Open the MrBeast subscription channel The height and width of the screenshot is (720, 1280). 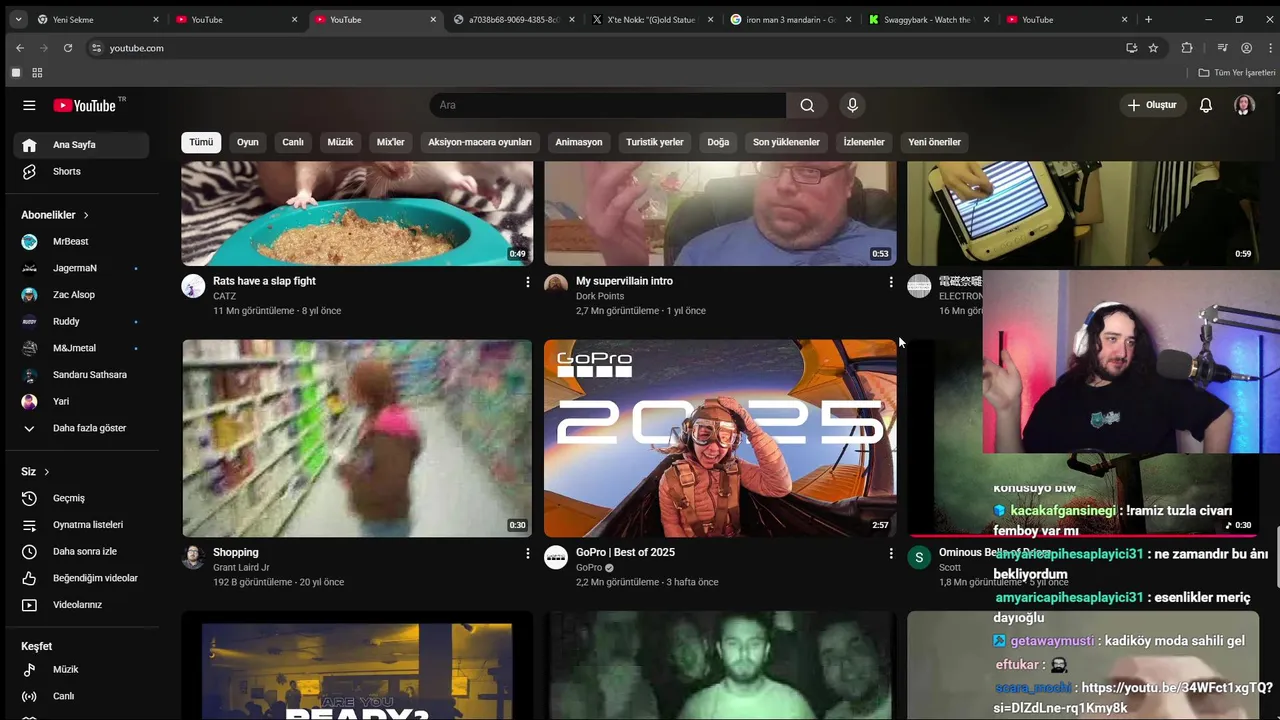point(81,241)
